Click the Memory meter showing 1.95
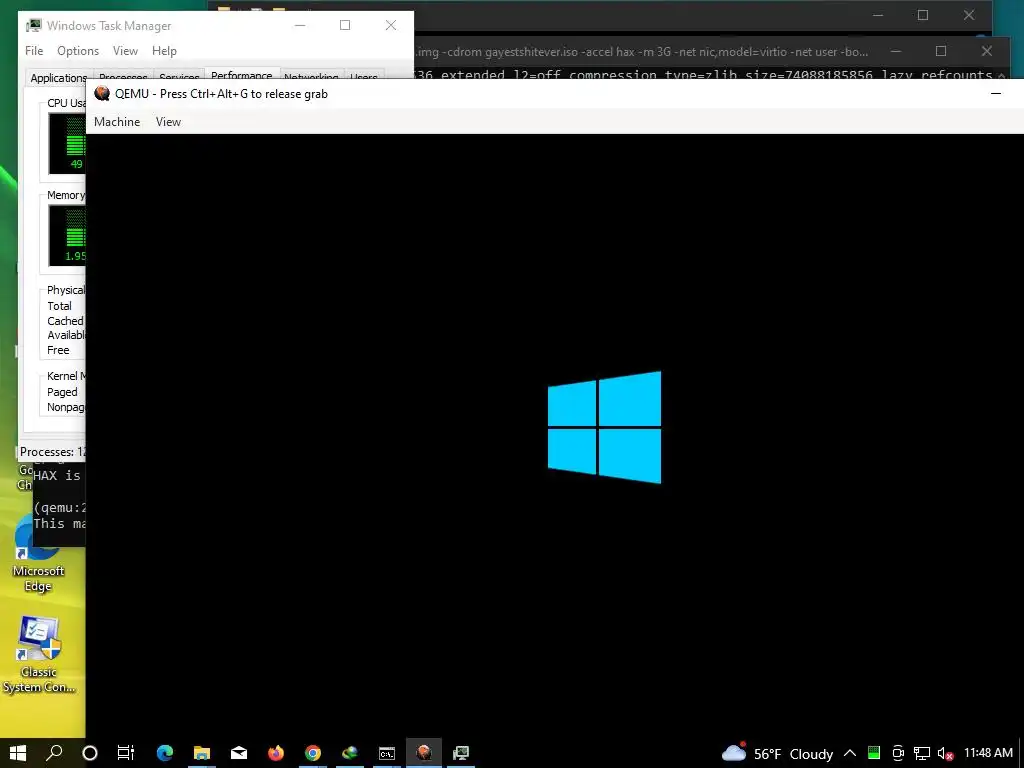 (x=68, y=236)
